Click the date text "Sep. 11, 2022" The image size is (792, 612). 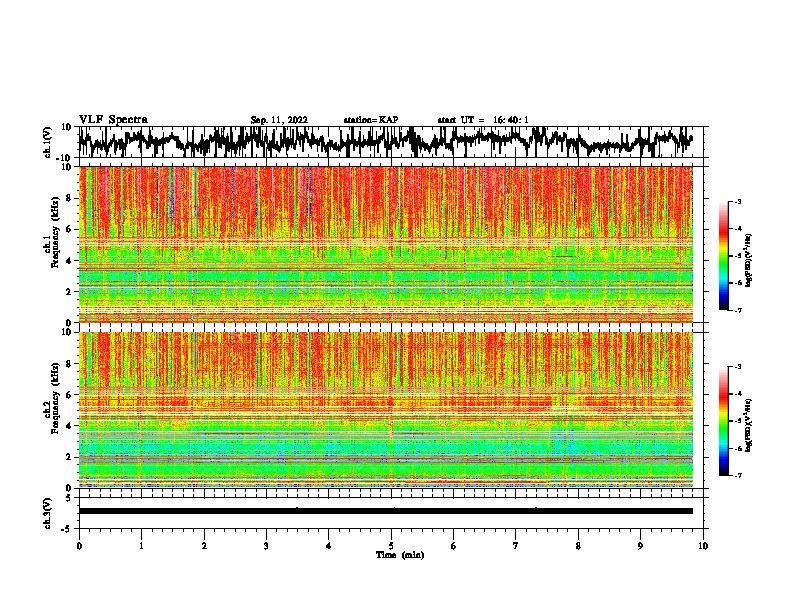click(x=279, y=120)
